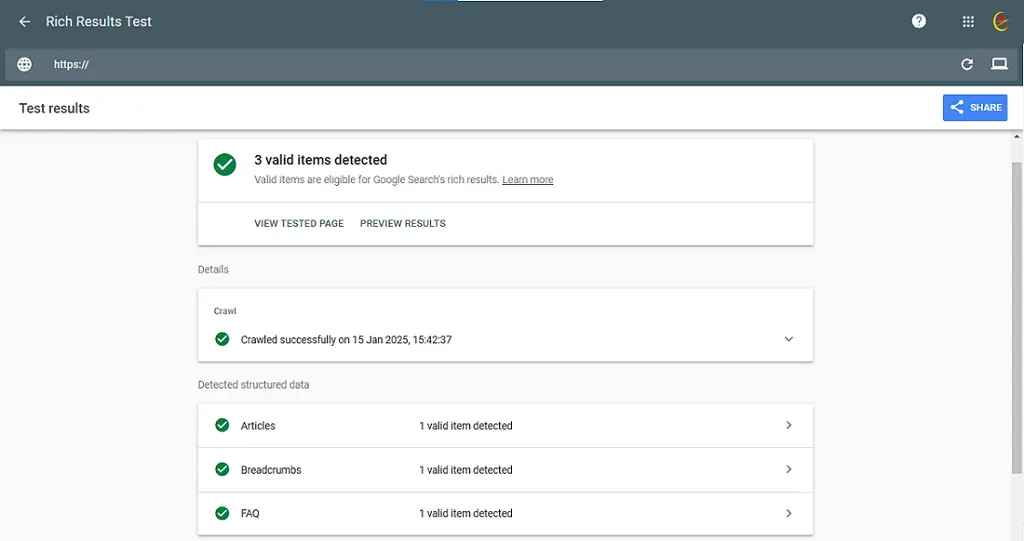
Task: Select the FAQ structured data label
Action: coord(250,514)
